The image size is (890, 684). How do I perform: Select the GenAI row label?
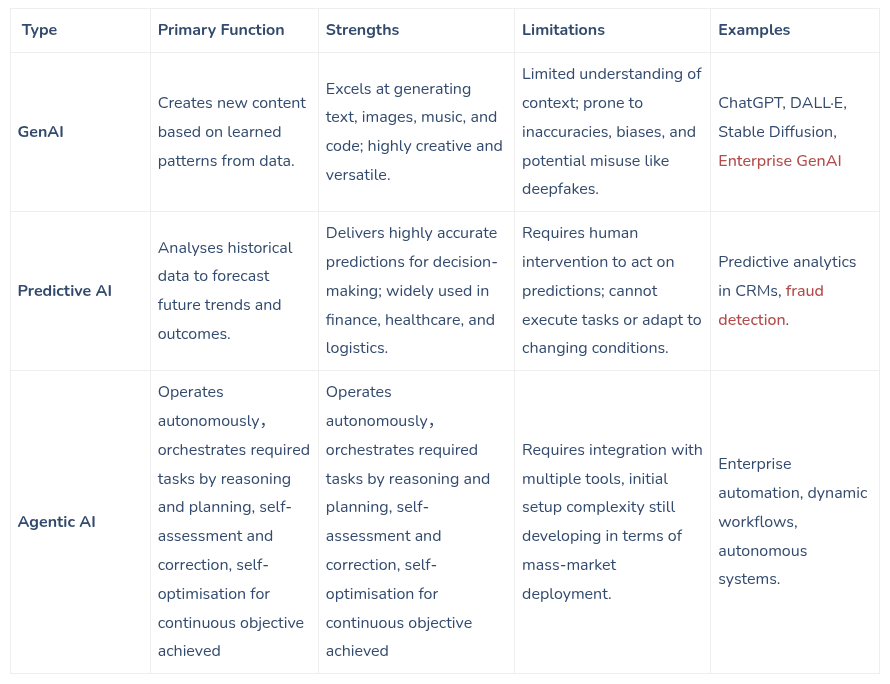click(41, 132)
